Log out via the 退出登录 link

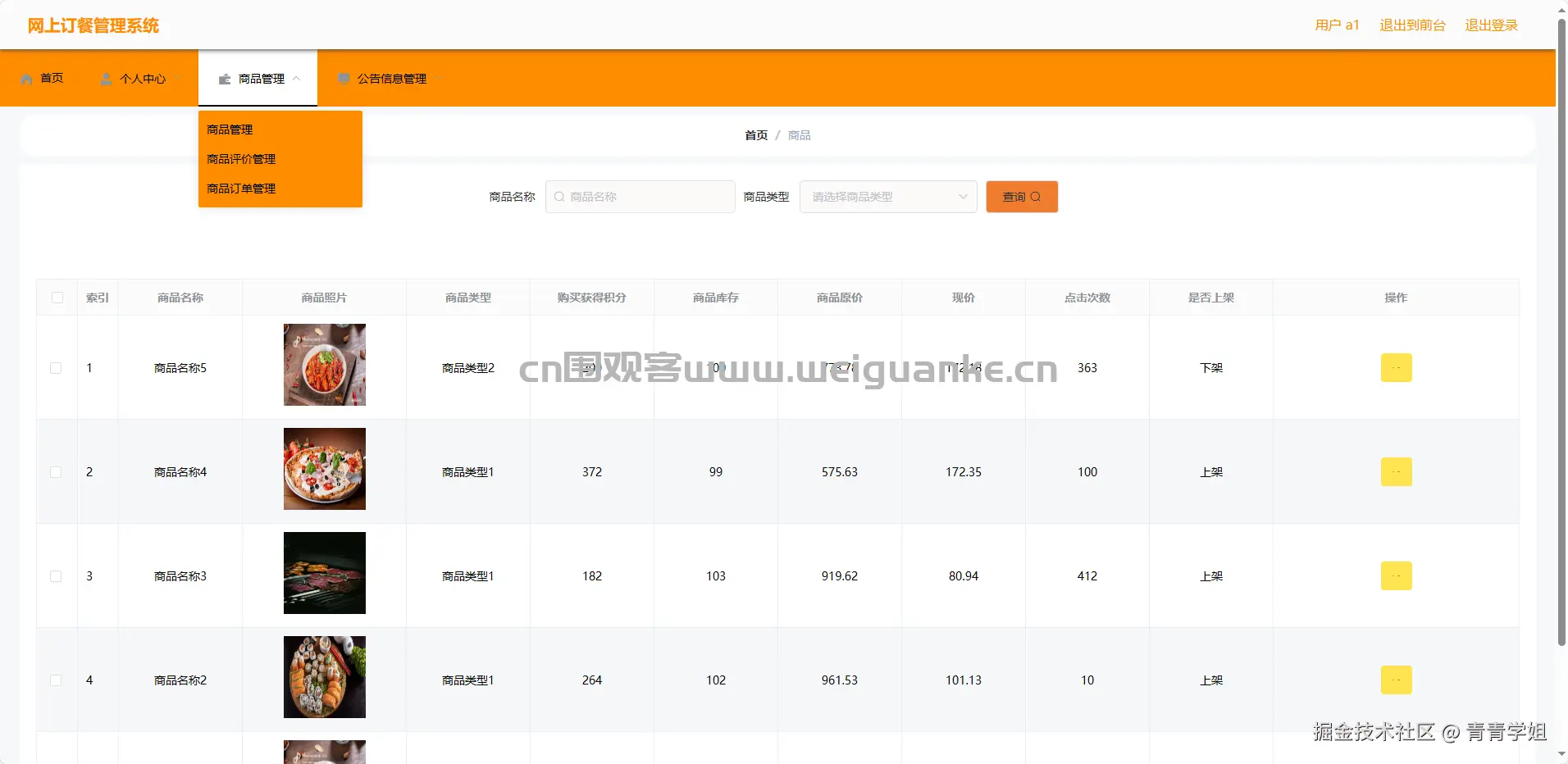[x=1491, y=25]
